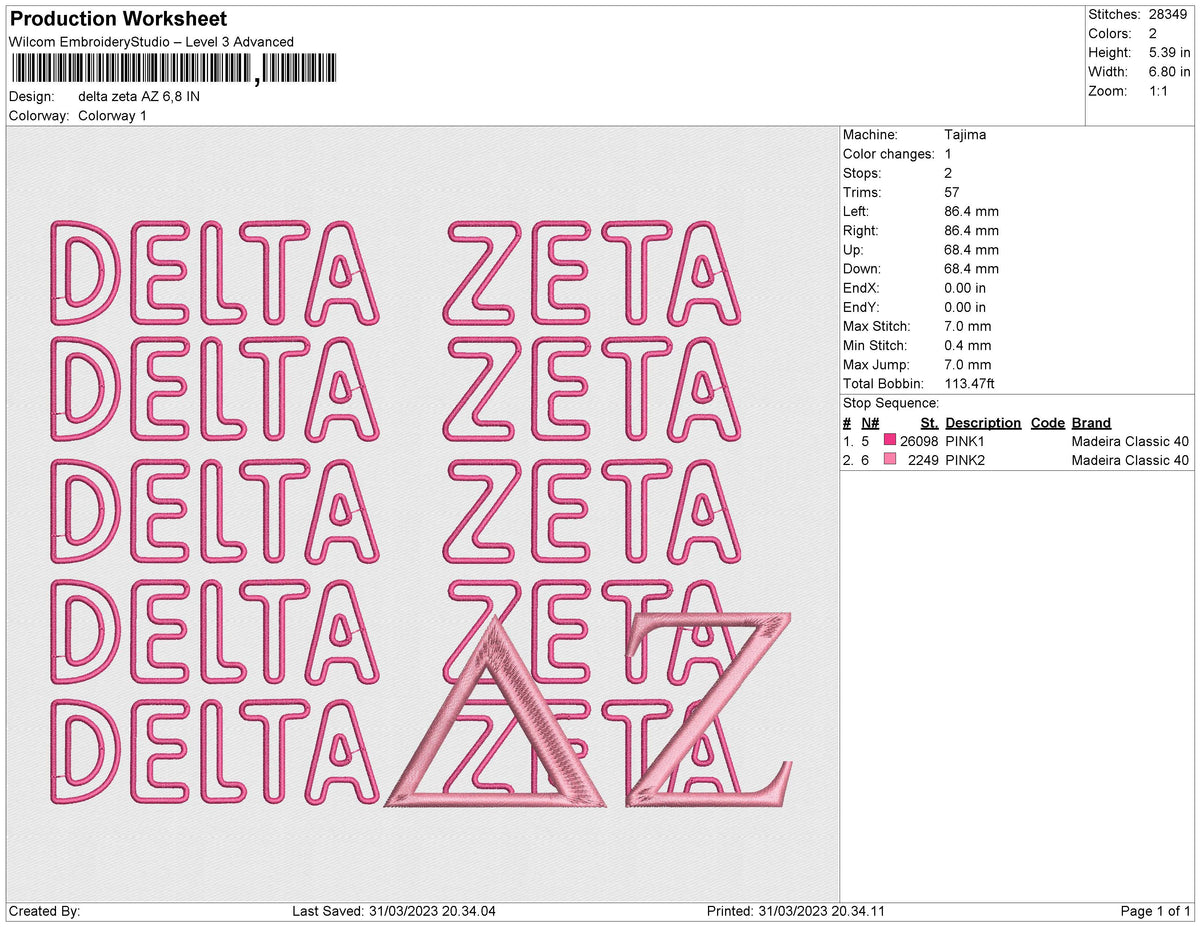The height and width of the screenshot is (927, 1200).
Task: Click the Description column header
Action: click(983, 422)
